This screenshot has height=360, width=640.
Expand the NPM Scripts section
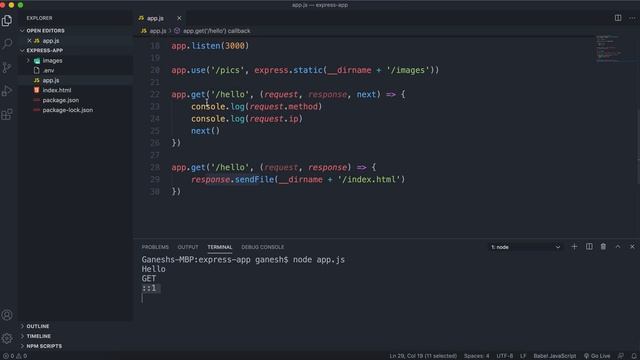point(44,346)
